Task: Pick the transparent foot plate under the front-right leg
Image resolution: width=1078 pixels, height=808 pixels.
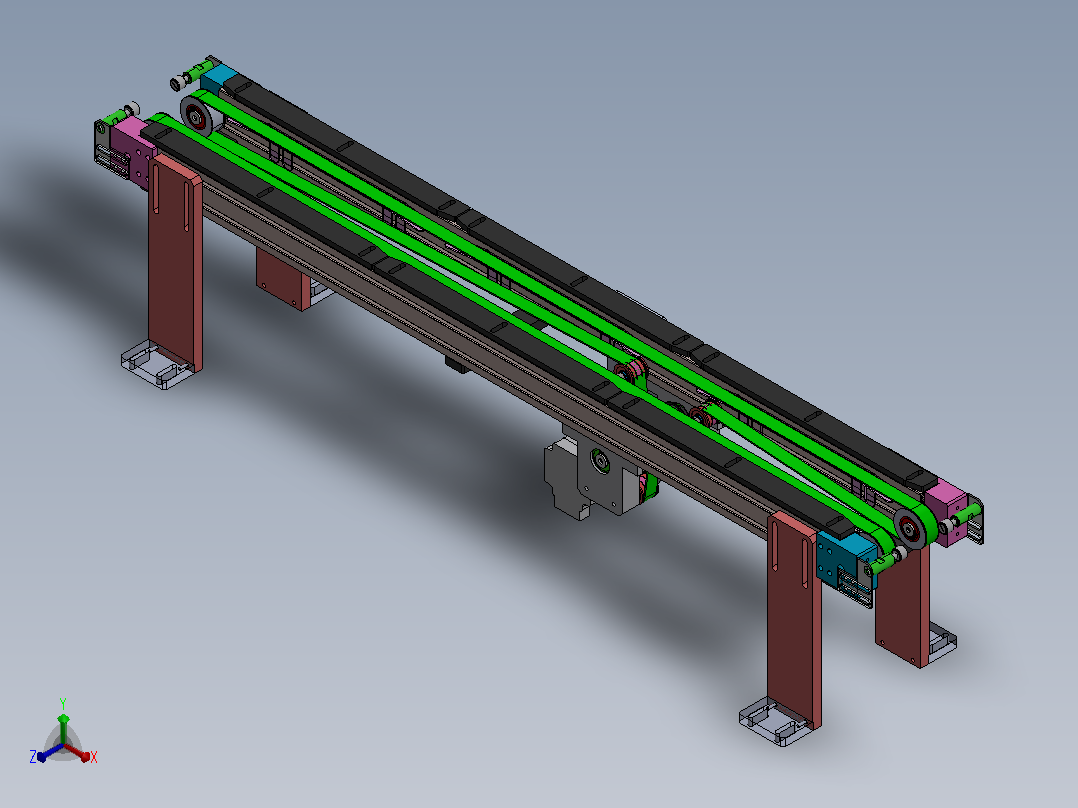Action: [x=776, y=721]
